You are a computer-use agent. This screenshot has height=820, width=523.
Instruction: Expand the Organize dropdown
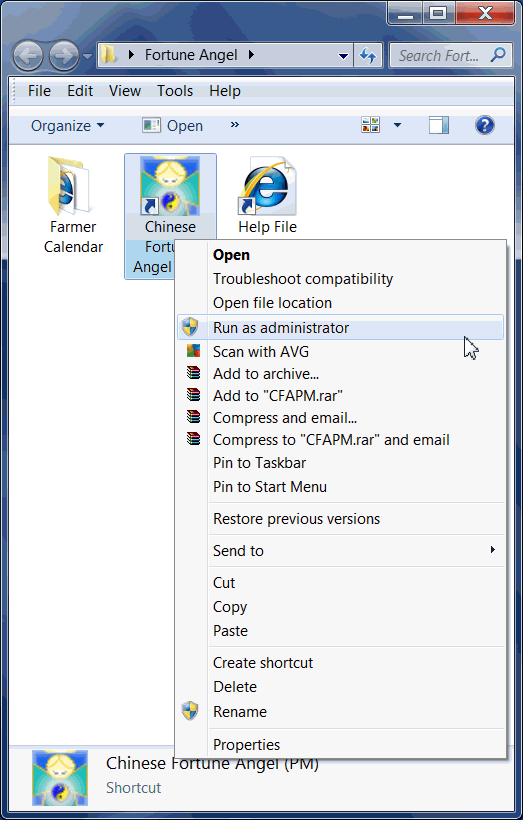(67, 126)
